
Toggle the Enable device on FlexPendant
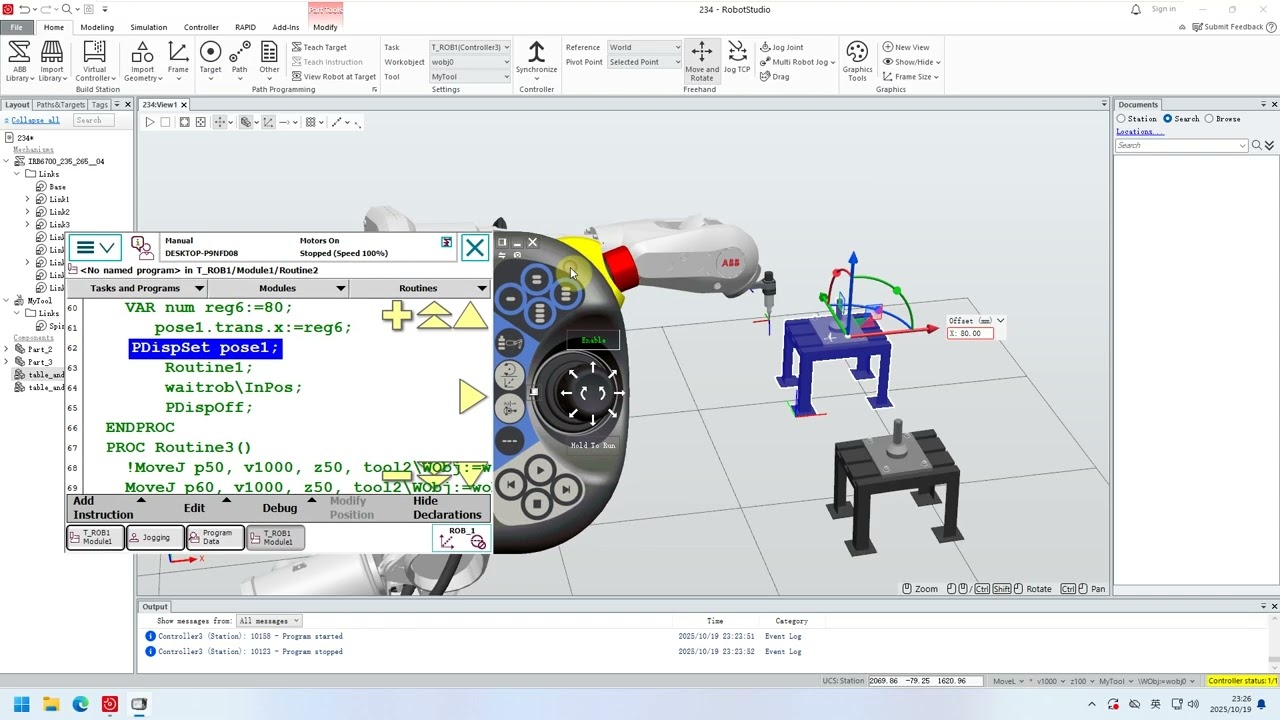point(593,340)
